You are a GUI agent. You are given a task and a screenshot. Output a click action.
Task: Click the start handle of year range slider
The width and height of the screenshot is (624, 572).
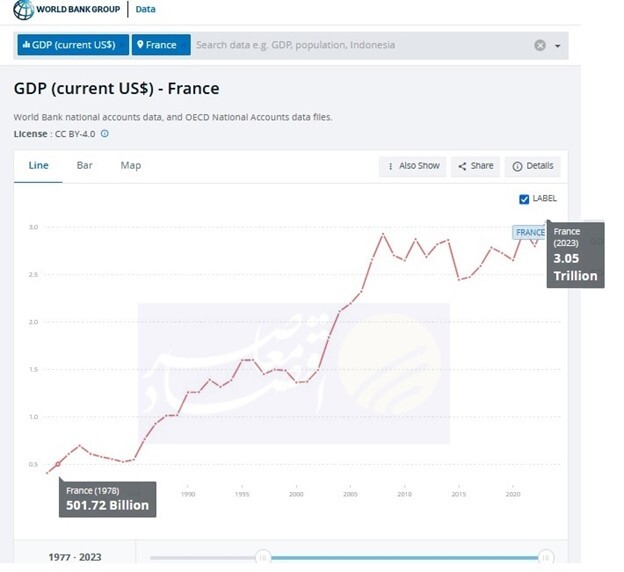pyautogui.click(x=262, y=557)
